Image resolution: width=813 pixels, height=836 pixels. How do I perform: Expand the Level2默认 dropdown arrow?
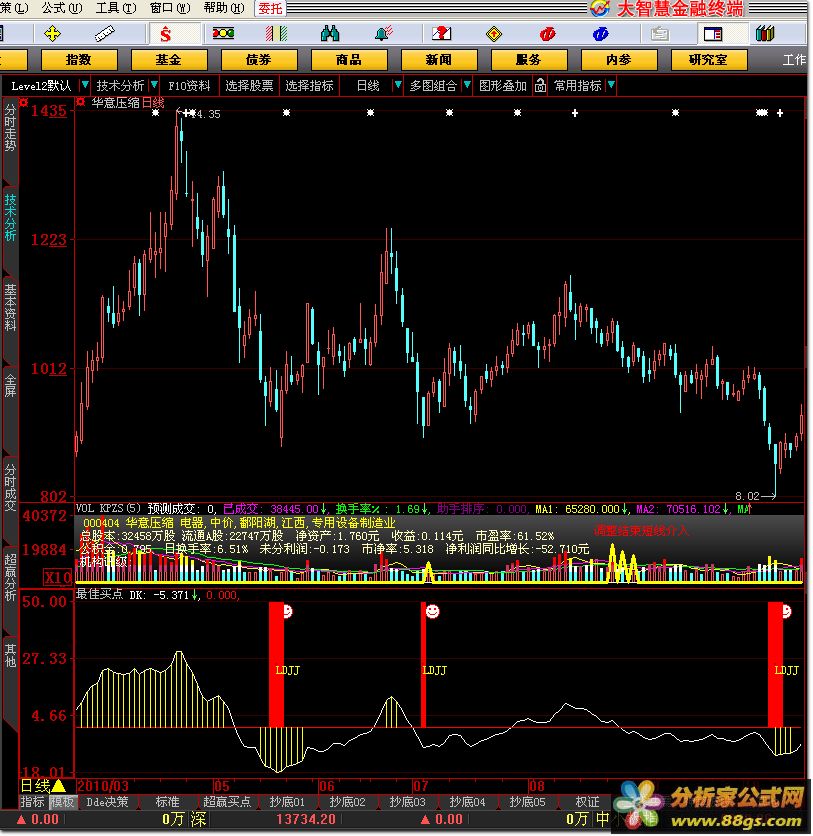click(x=84, y=85)
